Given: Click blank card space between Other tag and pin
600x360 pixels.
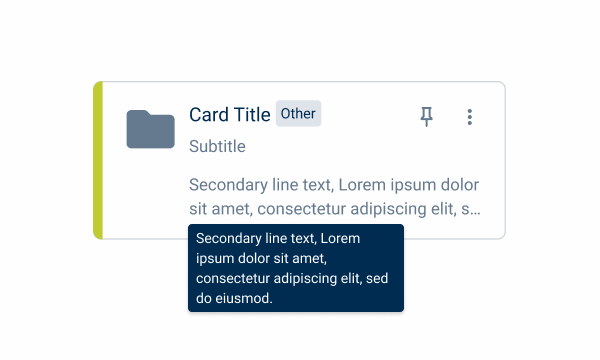Looking at the screenshot, I should [x=369, y=115].
